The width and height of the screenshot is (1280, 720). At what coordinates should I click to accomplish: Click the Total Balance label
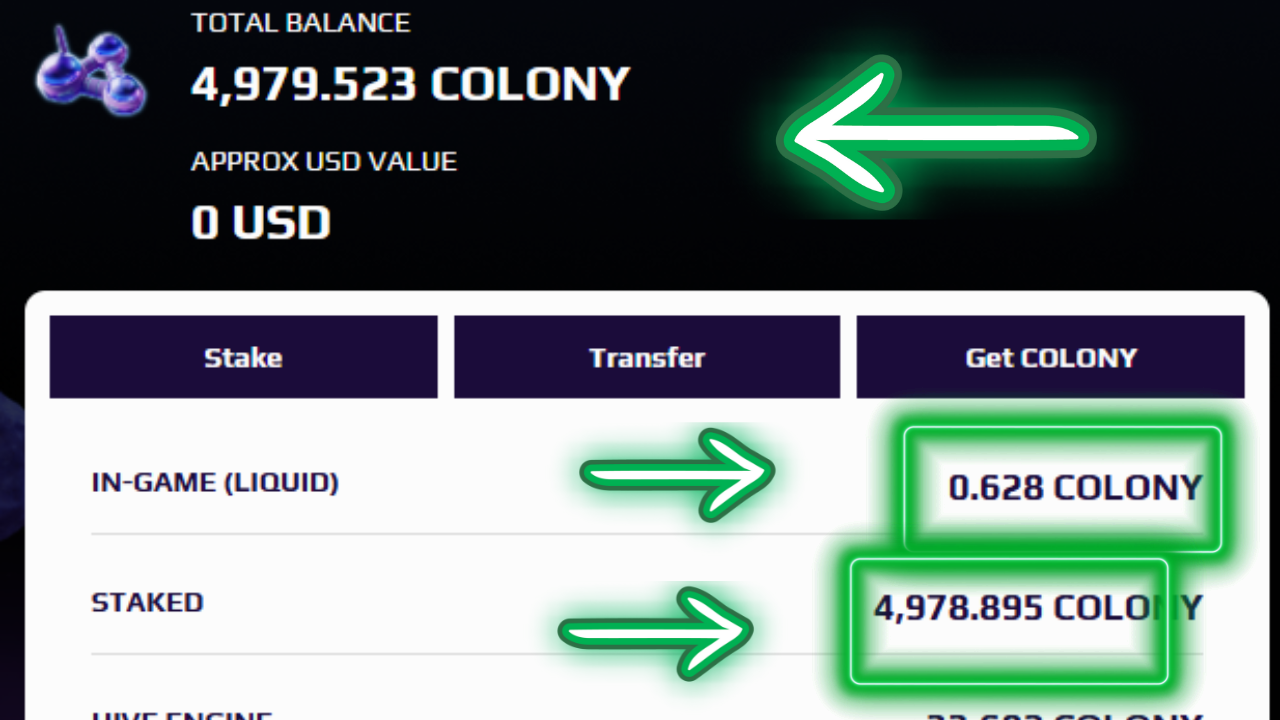pos(300,23)
